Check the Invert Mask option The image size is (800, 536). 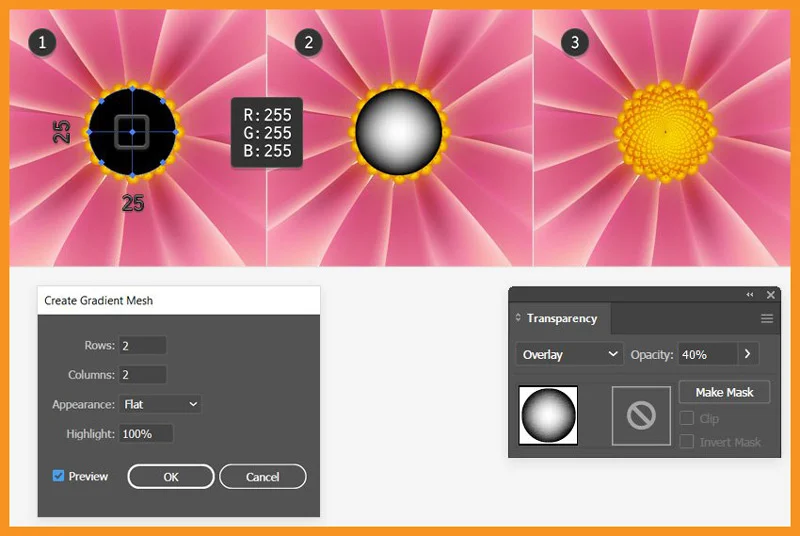click(x=687, y=442)
